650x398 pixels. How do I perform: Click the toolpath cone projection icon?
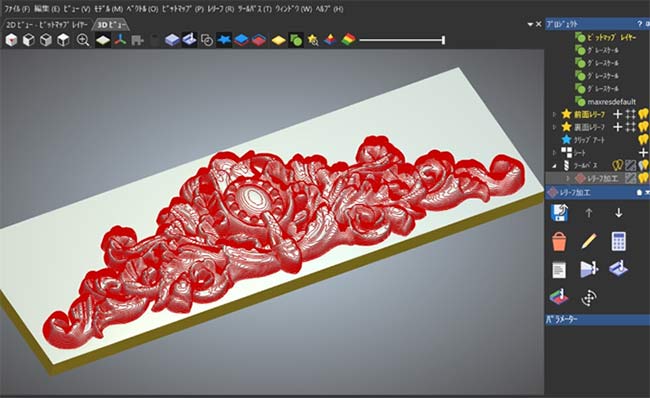click(589, 269)
